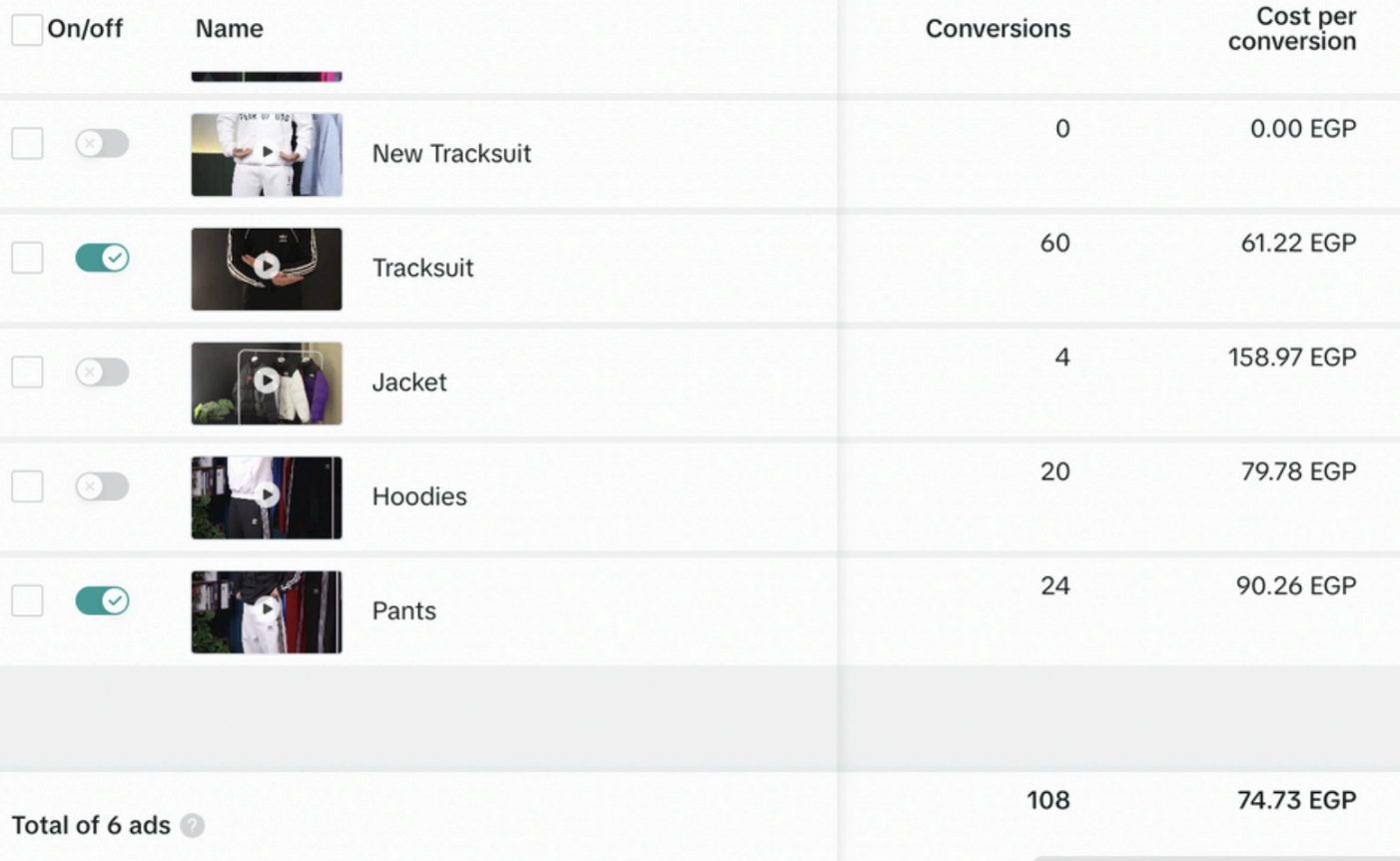The width and height of the screenshot is (1400, 861).
Task: Open the Tracksuit ad name link
Action: (422, 269)
